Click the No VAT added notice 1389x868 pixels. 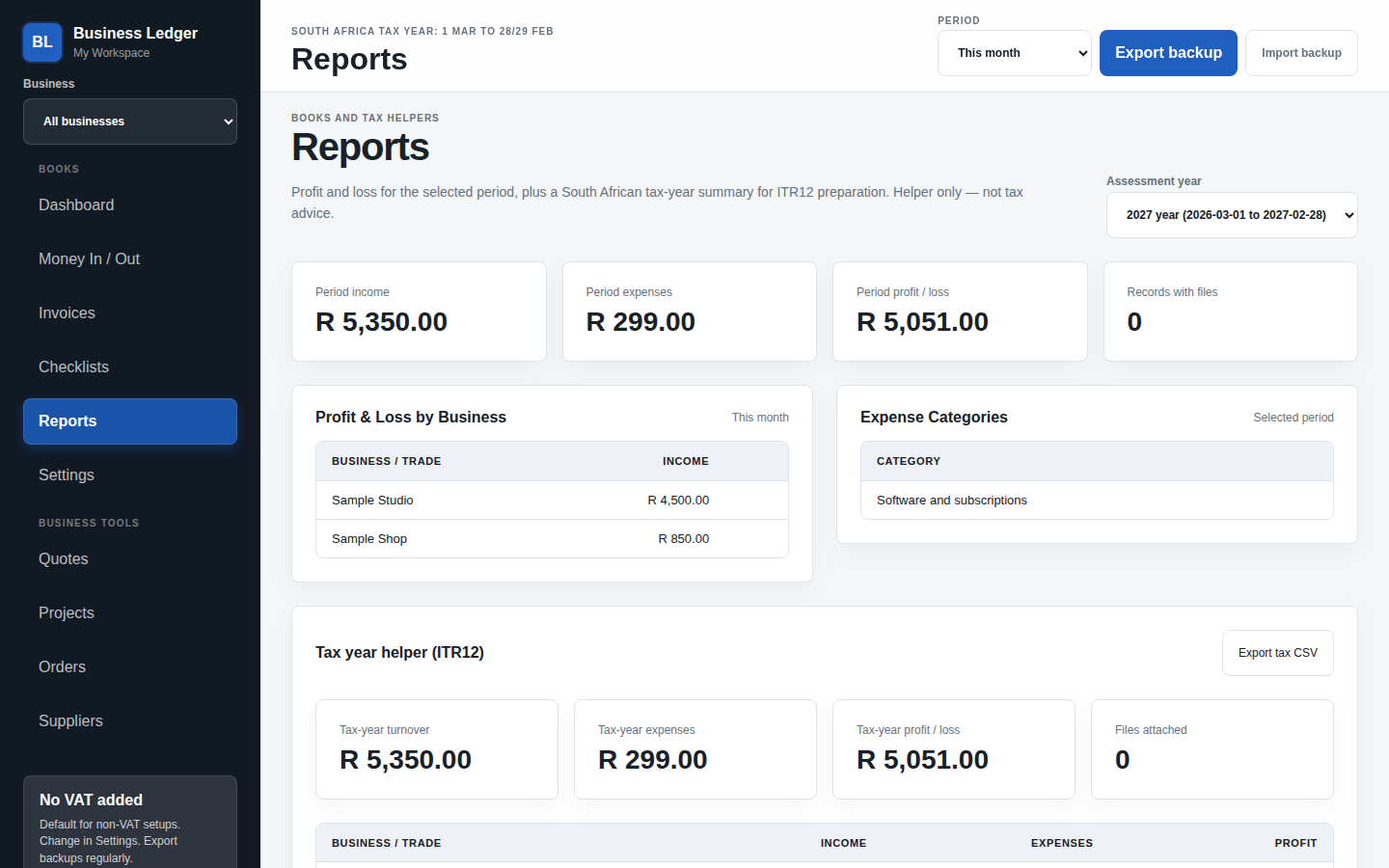pos(130,822)
